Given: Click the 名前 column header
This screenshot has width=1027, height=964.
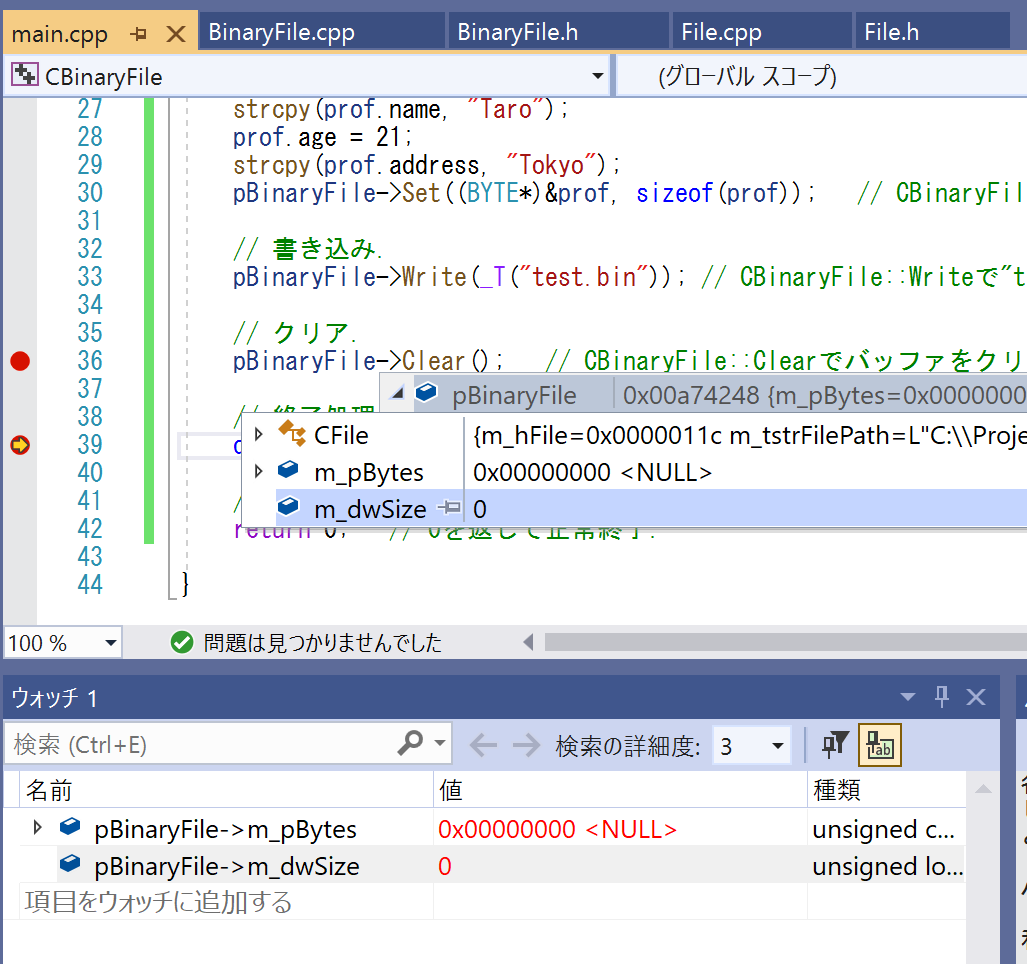Looking at the screenshot, I should point(226,789).
